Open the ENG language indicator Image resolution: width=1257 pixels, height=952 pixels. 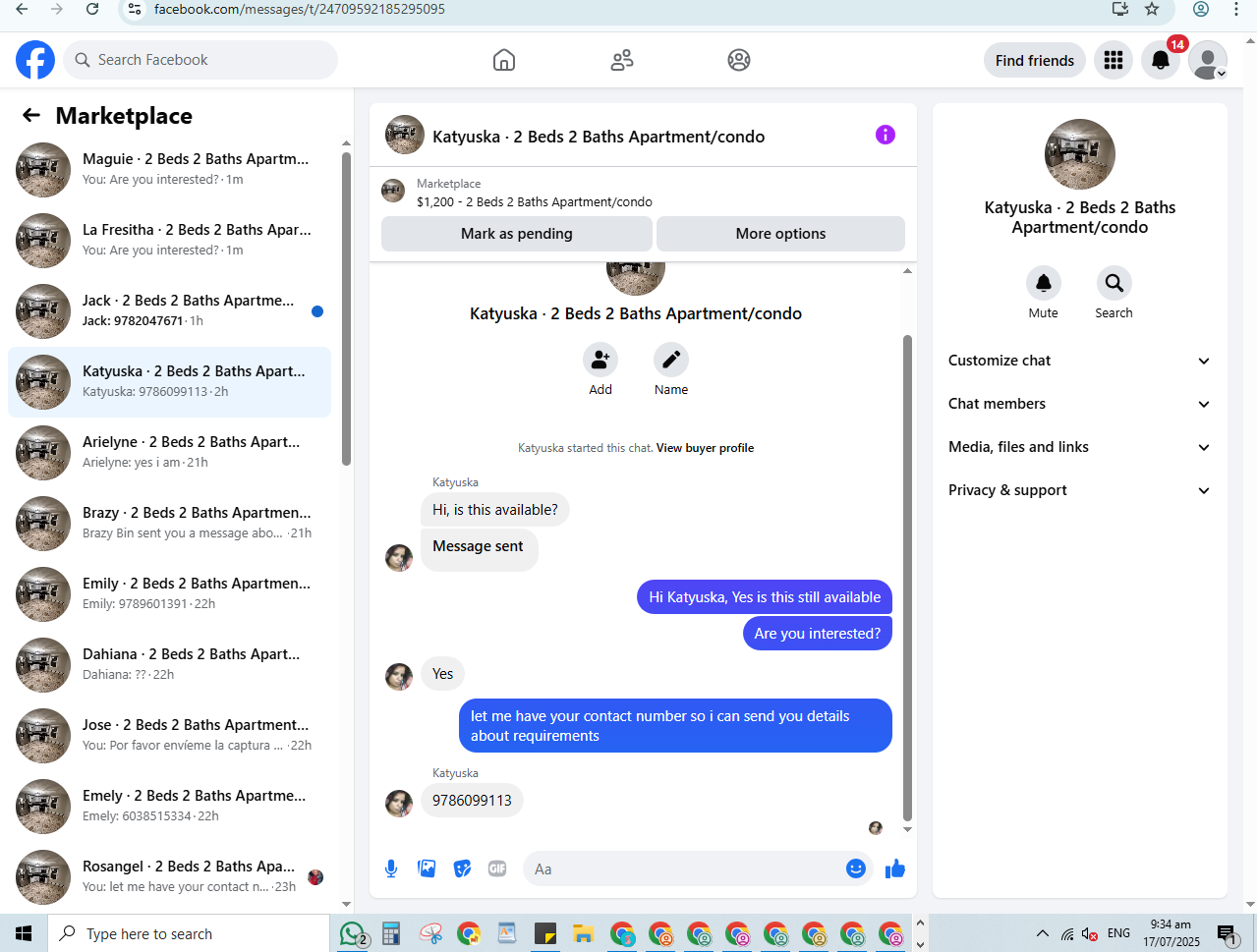[1118, 933]
